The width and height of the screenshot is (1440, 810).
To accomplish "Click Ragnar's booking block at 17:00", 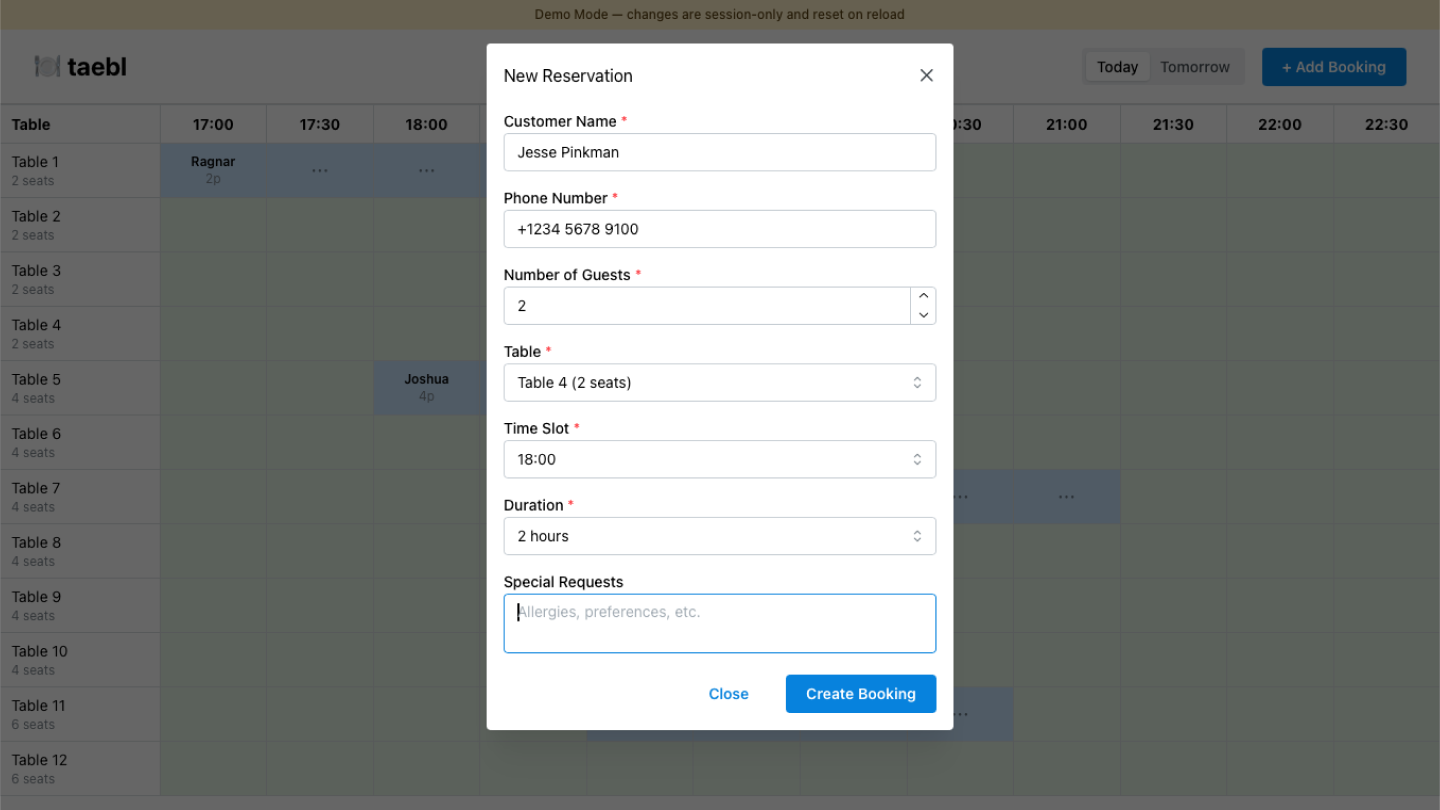I will (x=212, y=170).
